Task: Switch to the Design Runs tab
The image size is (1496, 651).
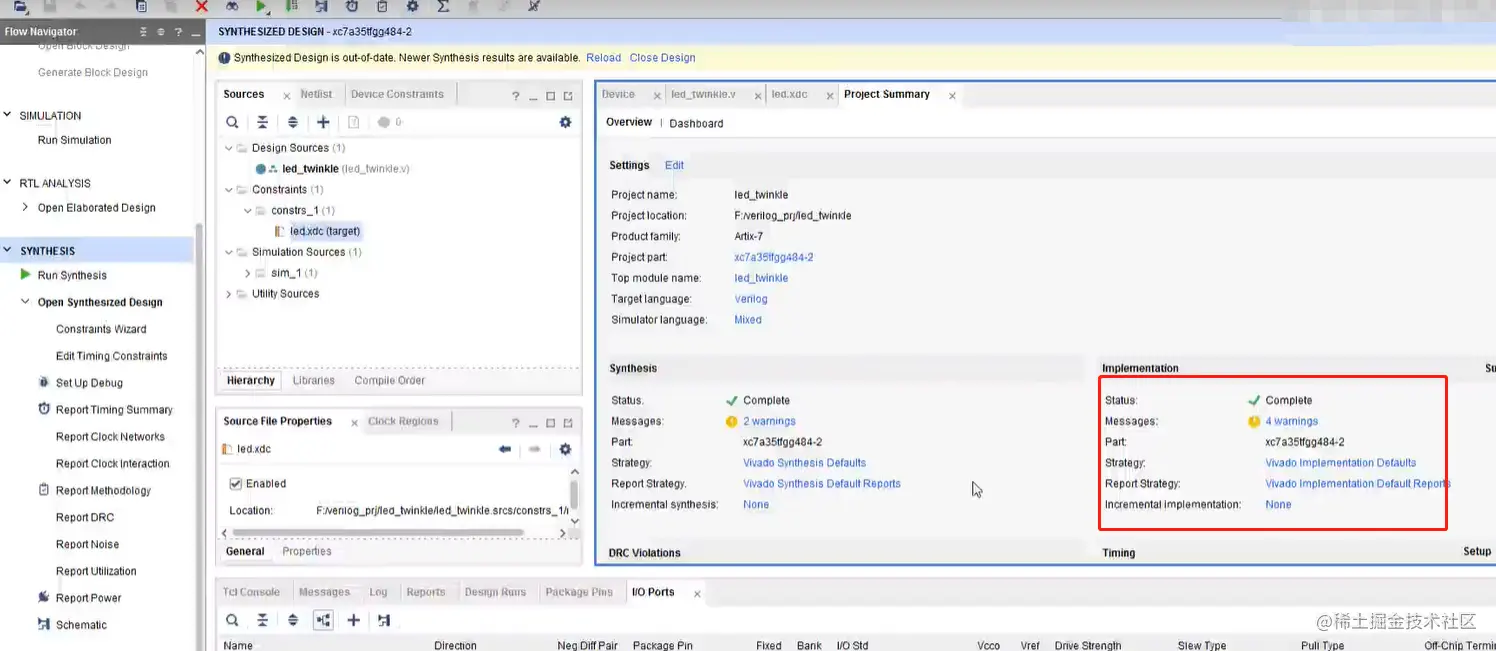Action: 495,592
